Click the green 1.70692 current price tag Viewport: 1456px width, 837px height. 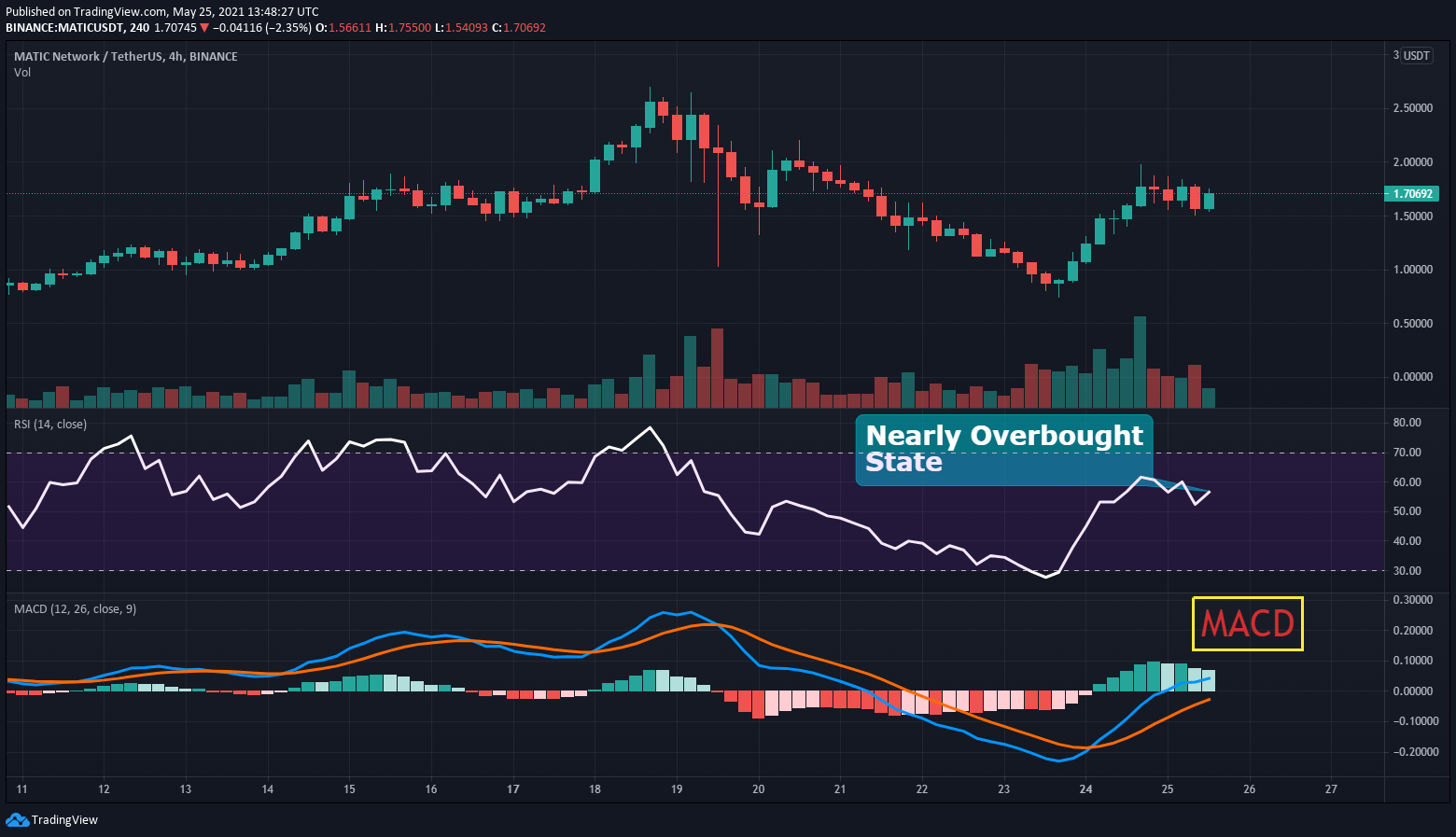(1411, 193)
